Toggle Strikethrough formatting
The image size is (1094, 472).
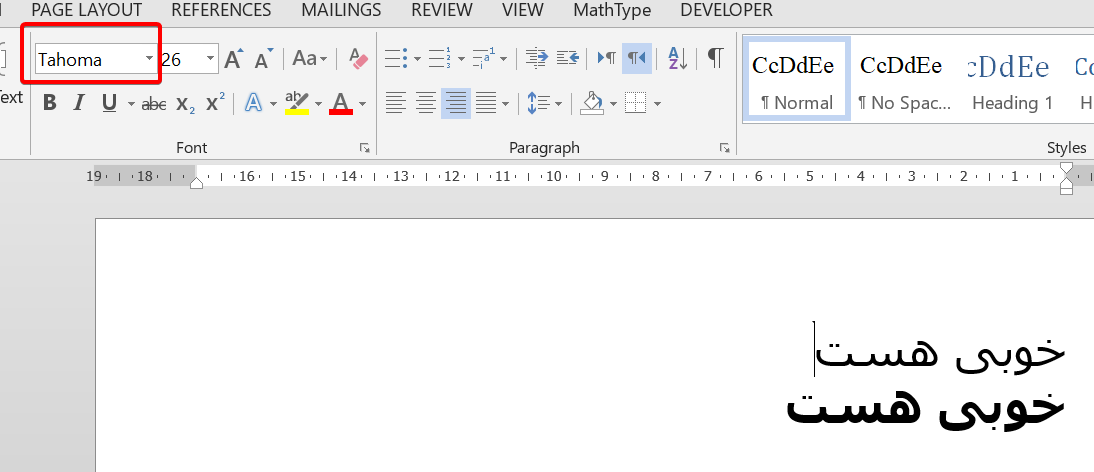(x=153, y=104)
